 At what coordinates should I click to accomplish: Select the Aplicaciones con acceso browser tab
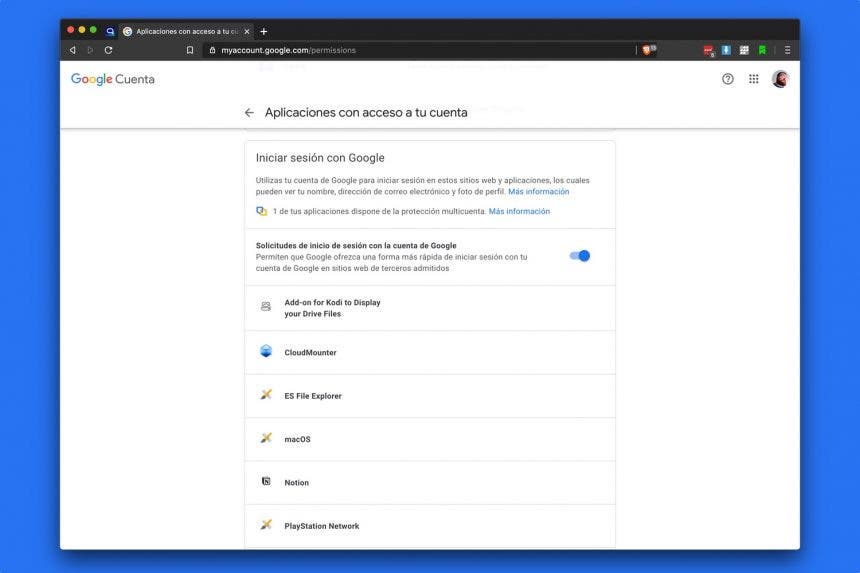(x=185, y=31)
